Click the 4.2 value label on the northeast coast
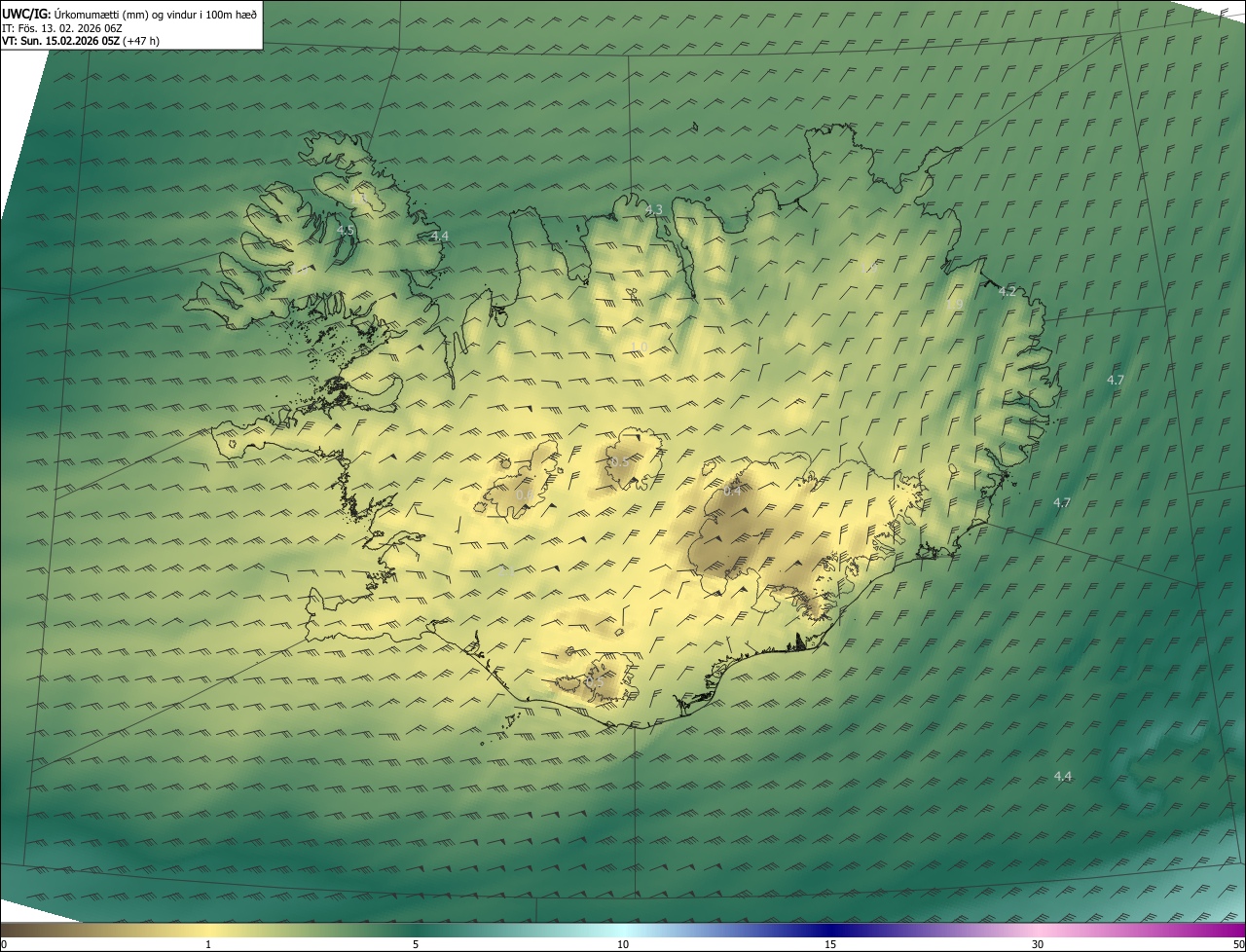The image size is (1246, 952). tap(1008, 292)
